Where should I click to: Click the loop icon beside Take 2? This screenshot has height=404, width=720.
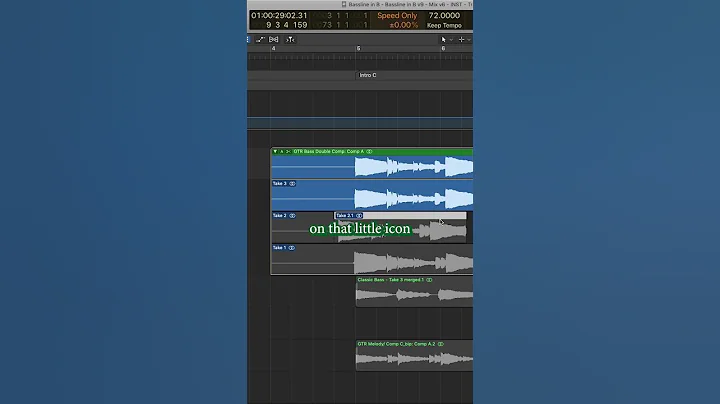pos(292,216)
